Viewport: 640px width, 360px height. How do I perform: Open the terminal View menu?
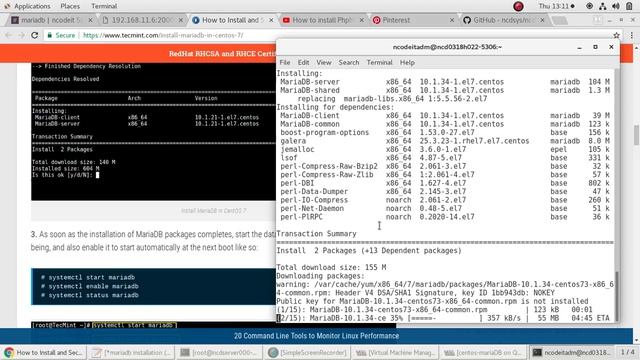coord(324,62)
